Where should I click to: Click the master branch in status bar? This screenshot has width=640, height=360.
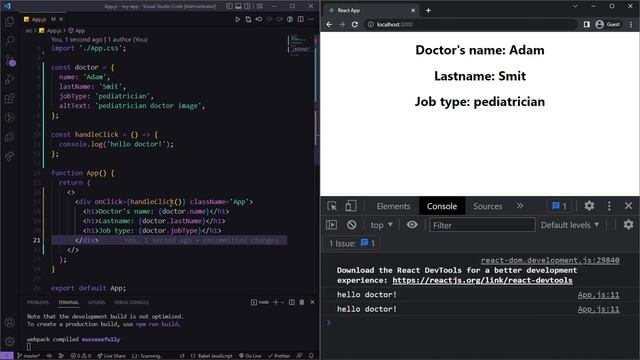pos(29,356)
